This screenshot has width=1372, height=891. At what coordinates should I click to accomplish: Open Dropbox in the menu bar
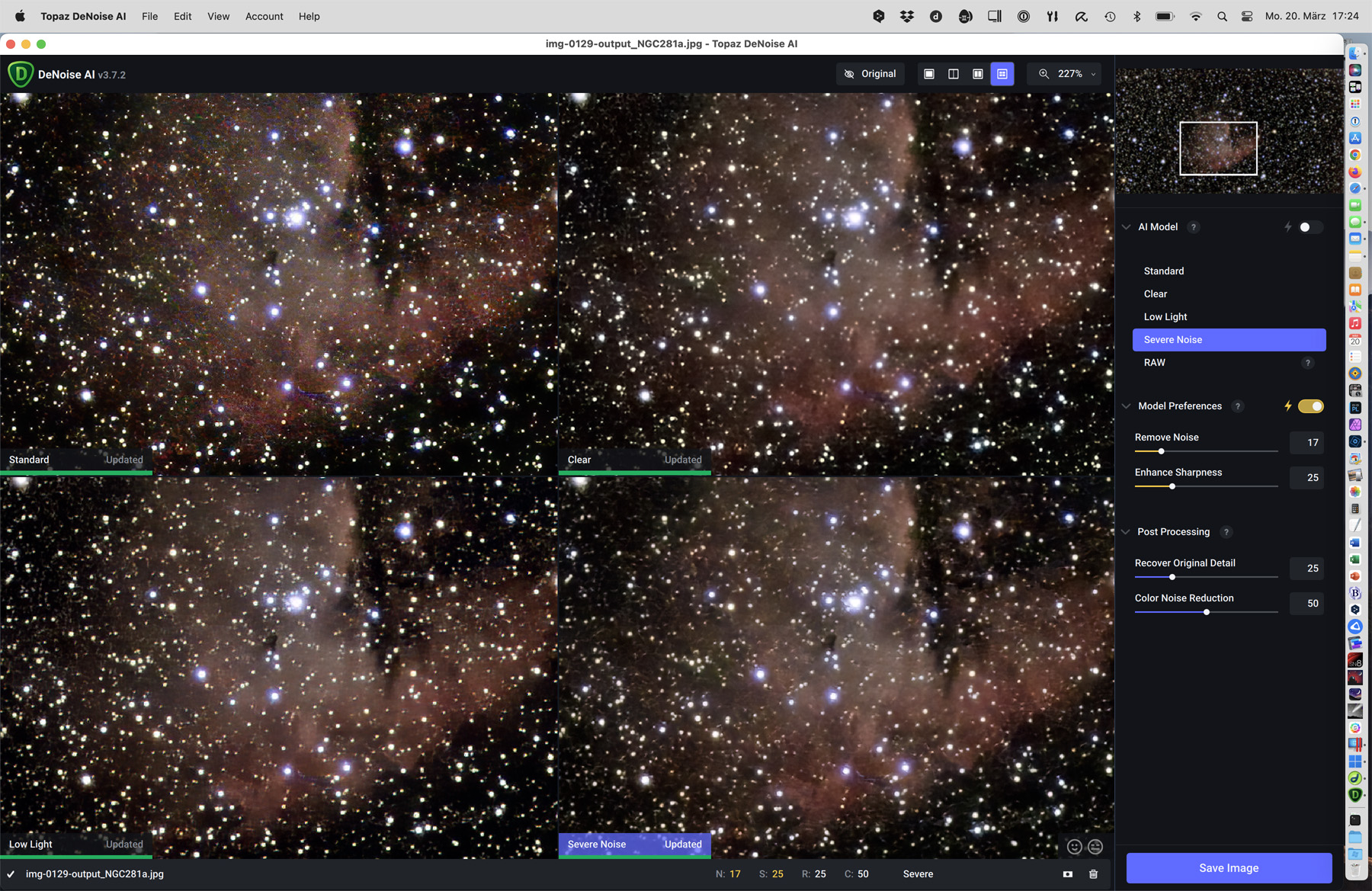[907, 16]
